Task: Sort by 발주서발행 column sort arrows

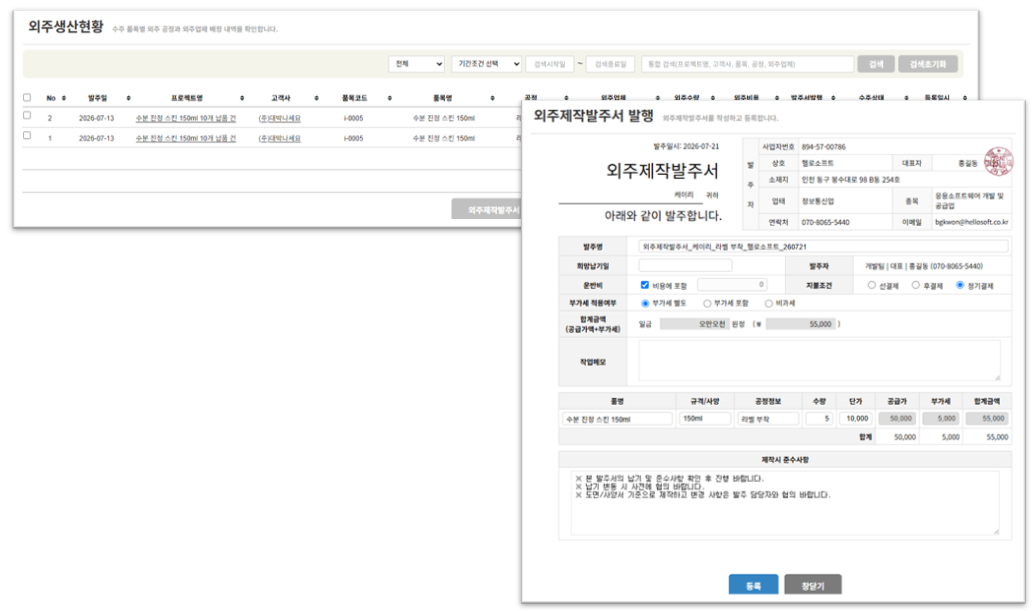Action: (834, 98)
